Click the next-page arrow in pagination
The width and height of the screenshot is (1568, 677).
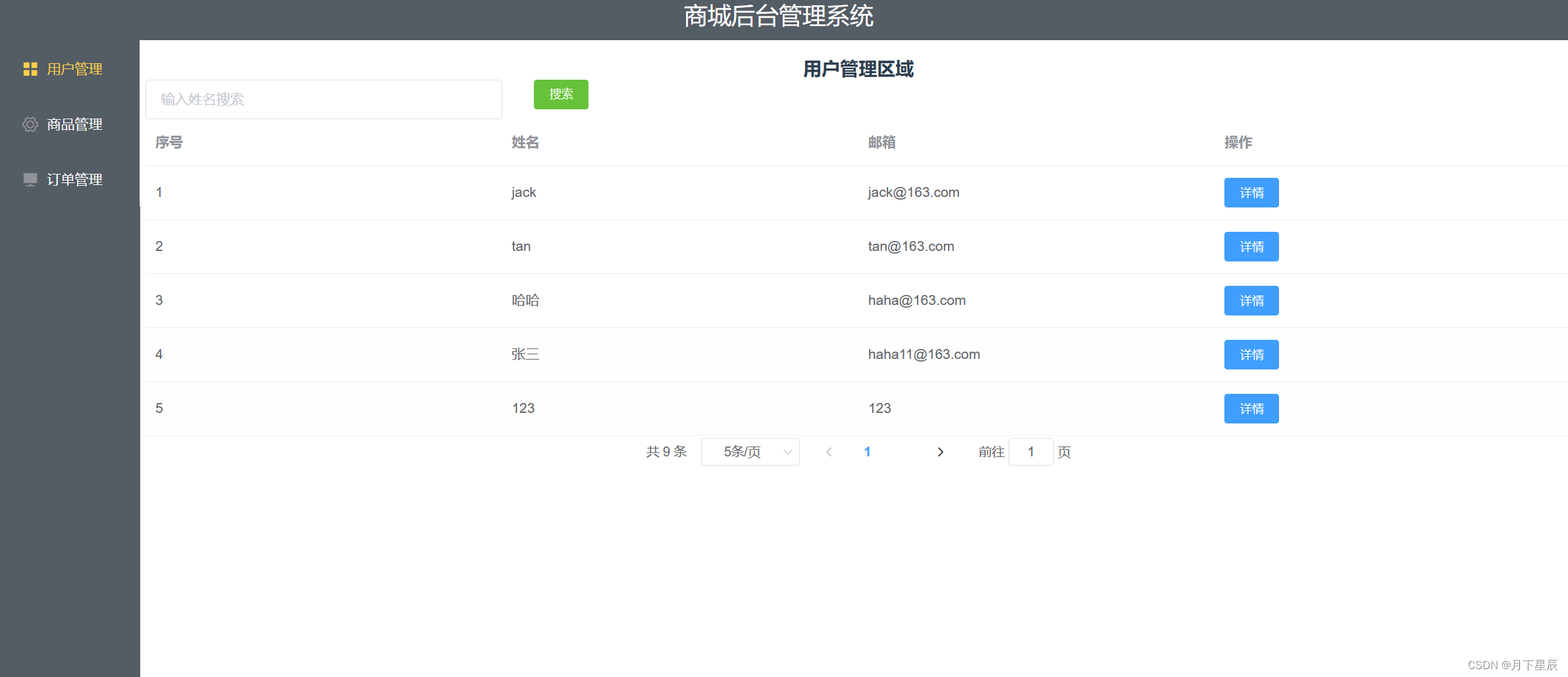click(940, 452)
